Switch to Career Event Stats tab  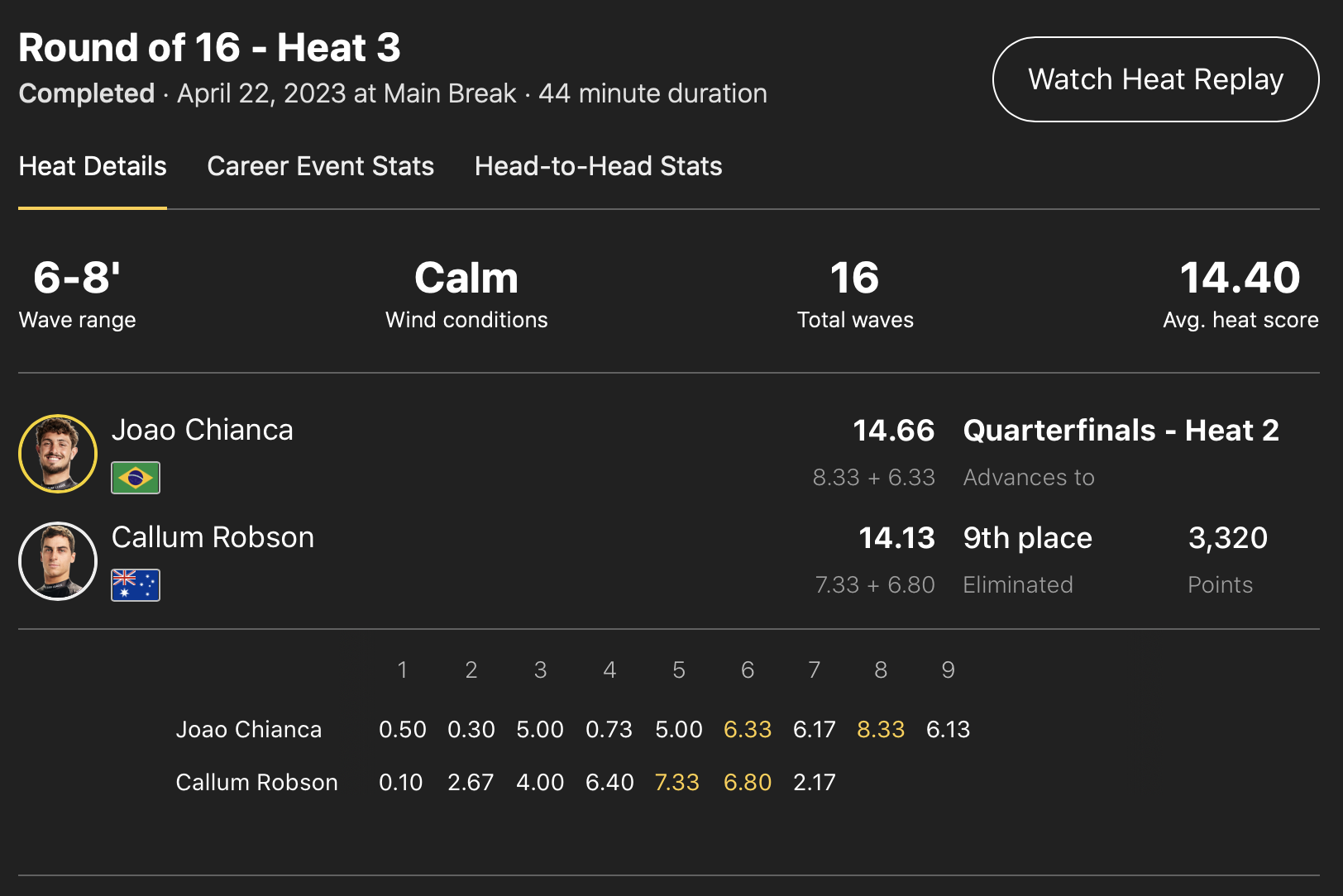point(320,166)
